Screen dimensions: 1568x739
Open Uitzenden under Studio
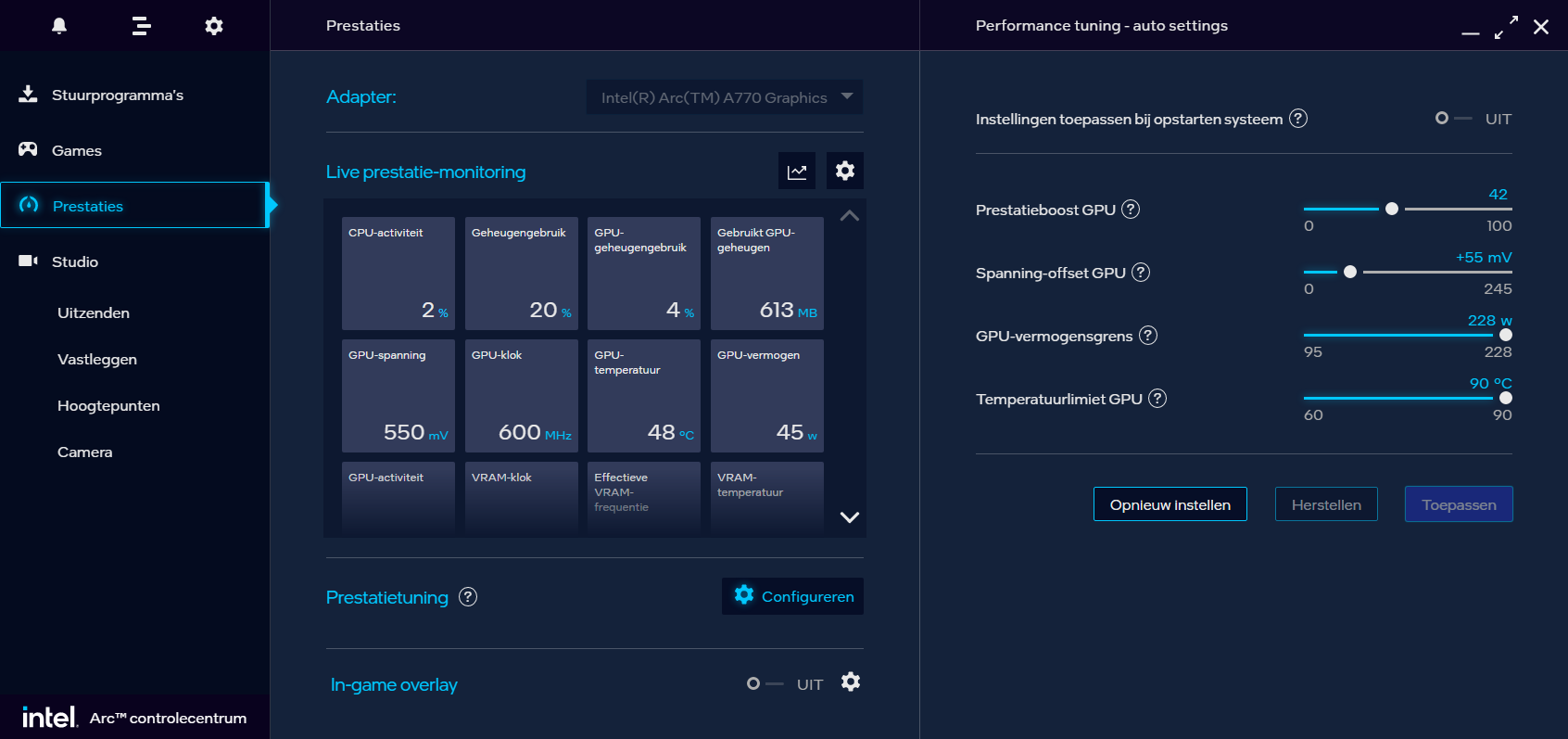[x=94, y=313]
